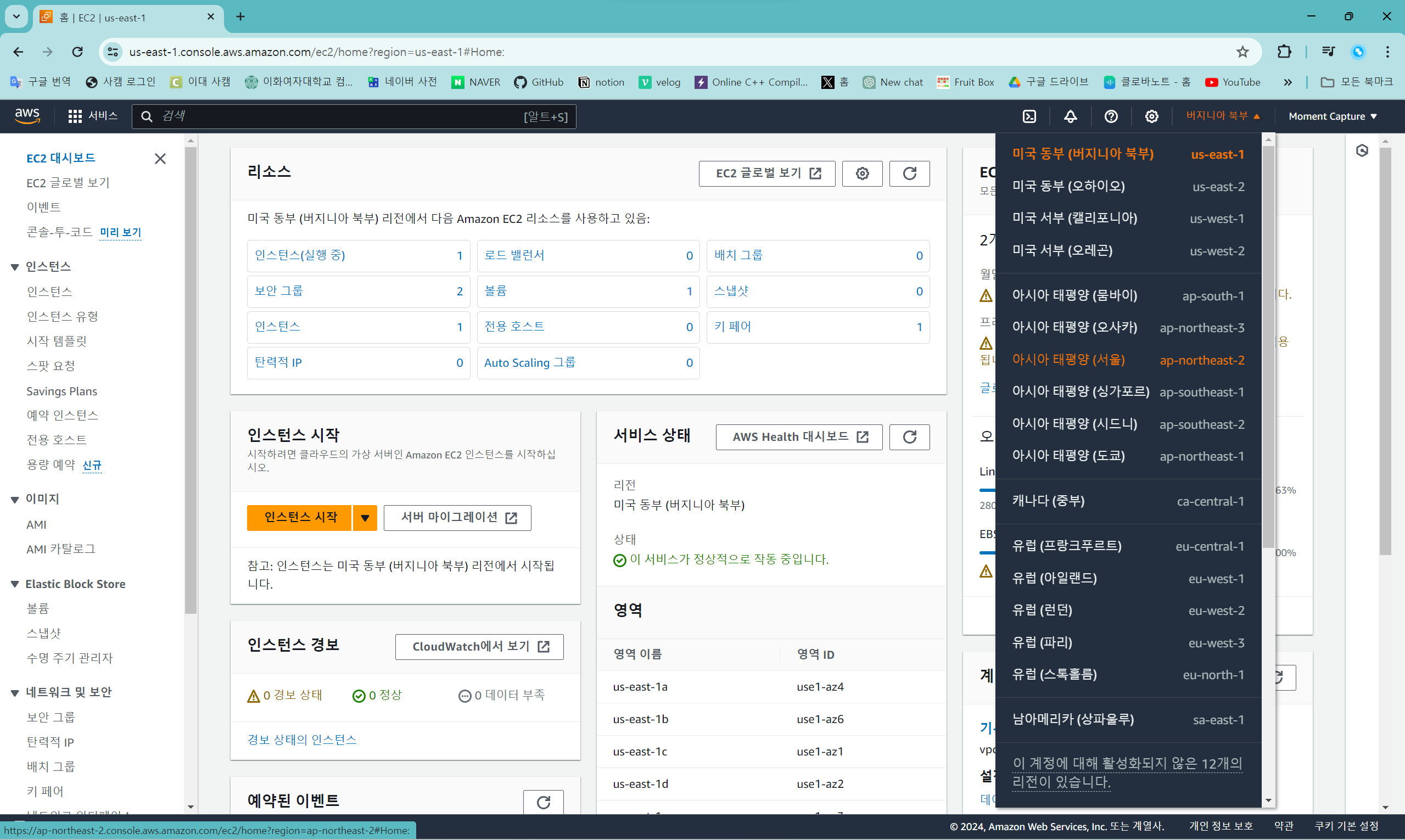Refresh the 서비스 상태 panel
Viewport: 1405px width, 840px height.
pyautogui.click(x=909, y=437)
